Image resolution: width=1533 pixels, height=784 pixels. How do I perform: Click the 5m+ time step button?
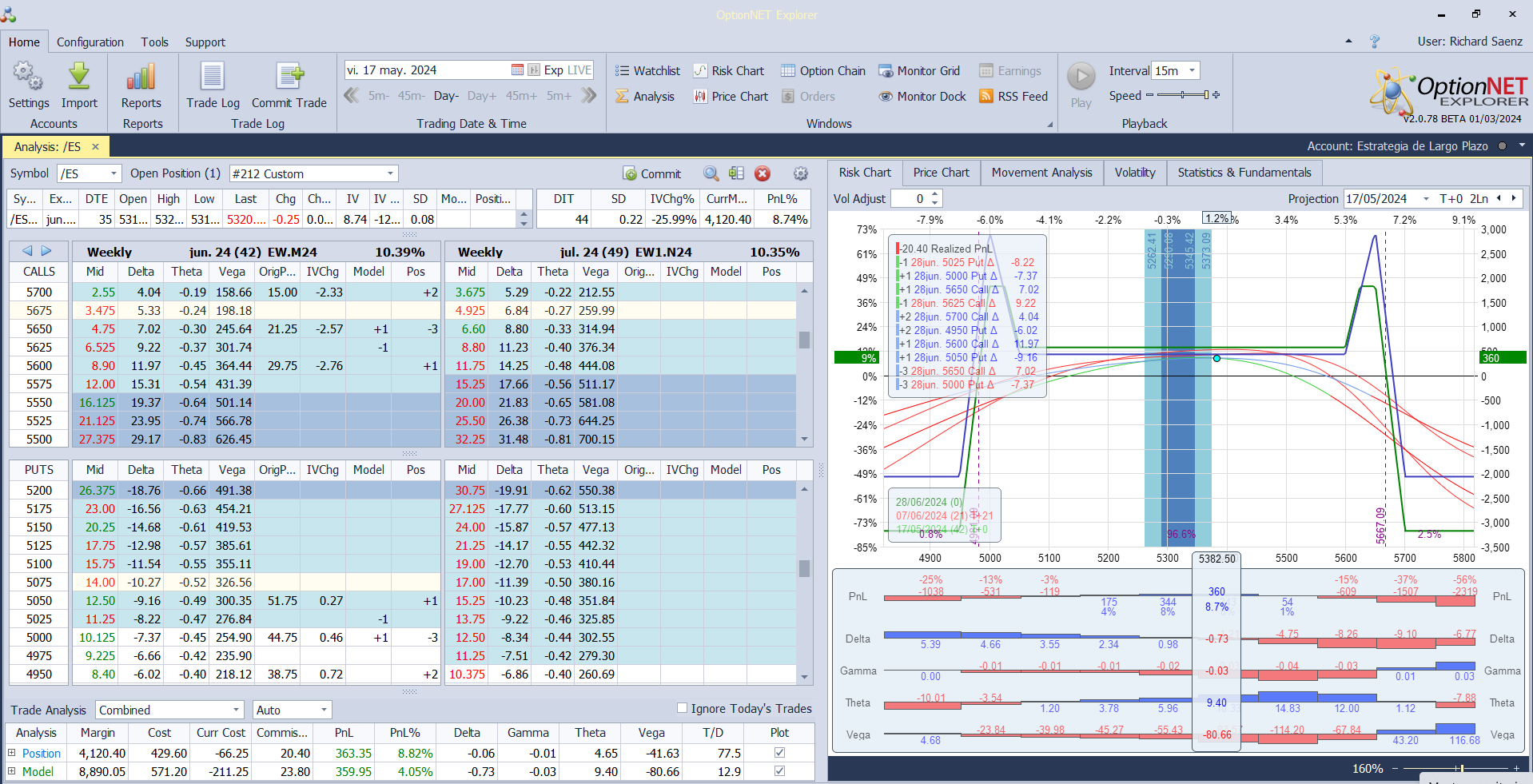559,96
